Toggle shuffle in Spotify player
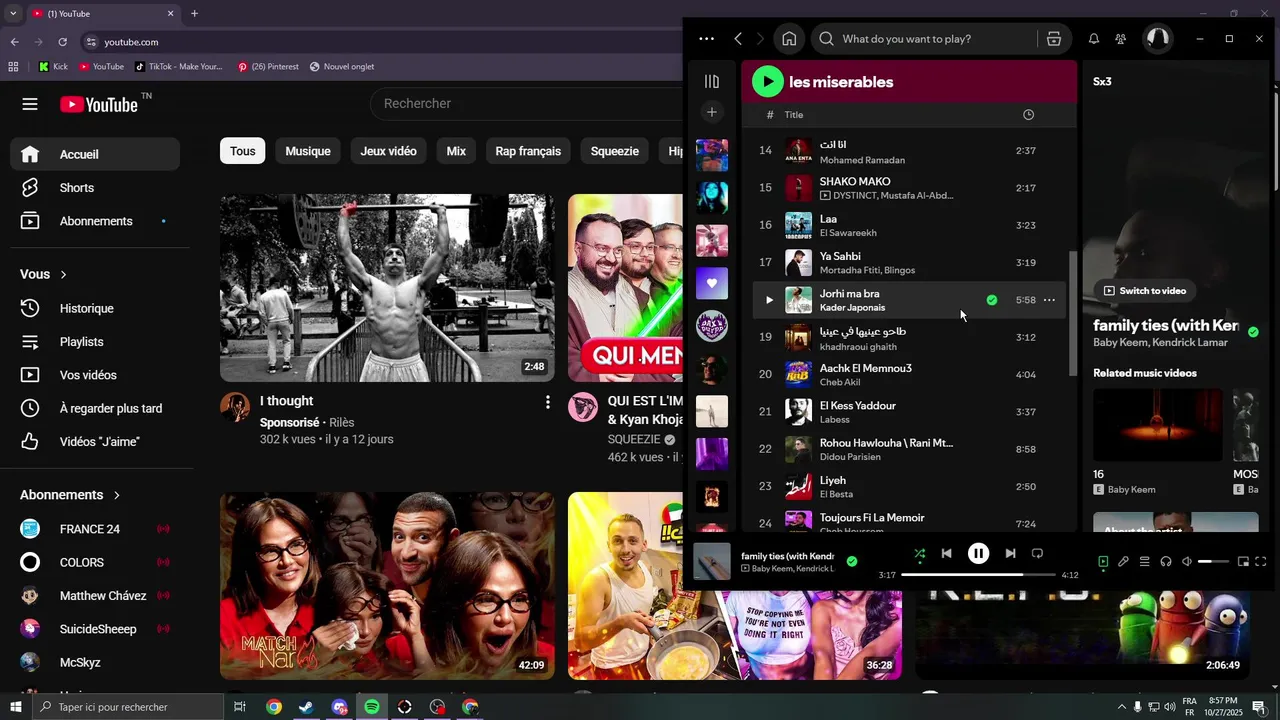The height and width of the screenshot is (720, 1280). point(919,553)
